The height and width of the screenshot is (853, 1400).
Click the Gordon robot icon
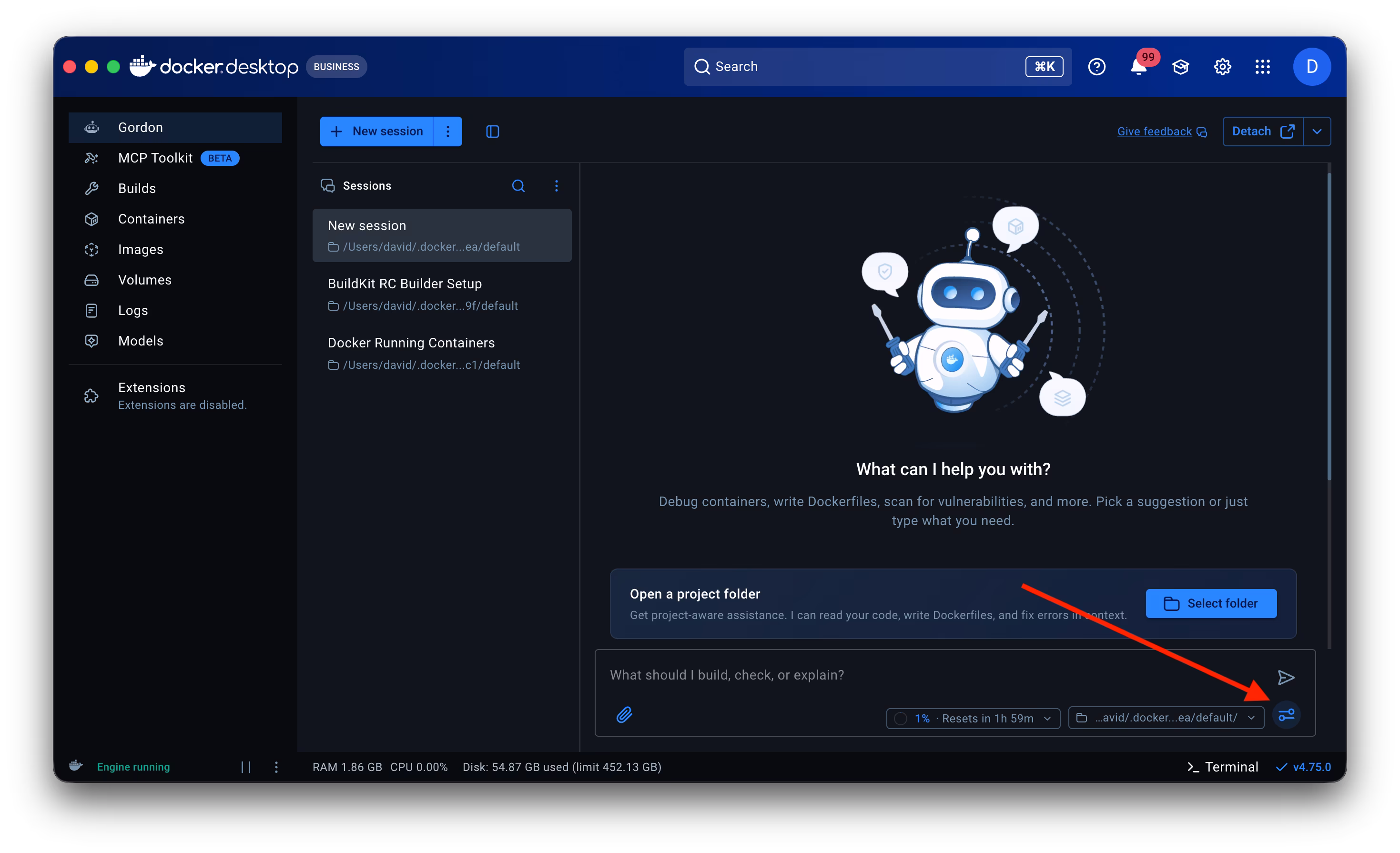(x=91, y=127)
